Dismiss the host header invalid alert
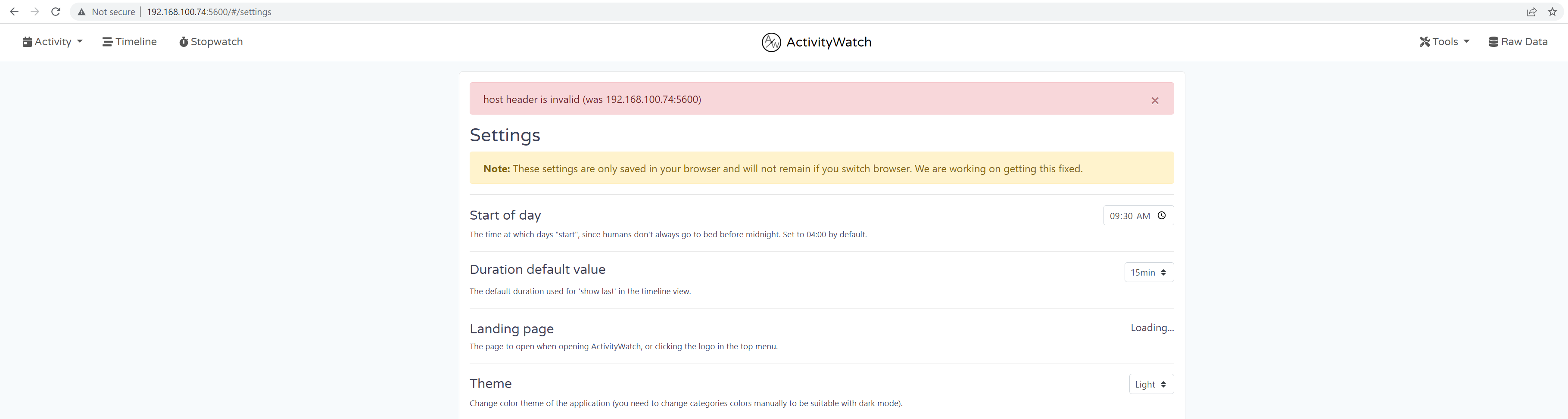1568x419 pixels. pos(1155,100)
